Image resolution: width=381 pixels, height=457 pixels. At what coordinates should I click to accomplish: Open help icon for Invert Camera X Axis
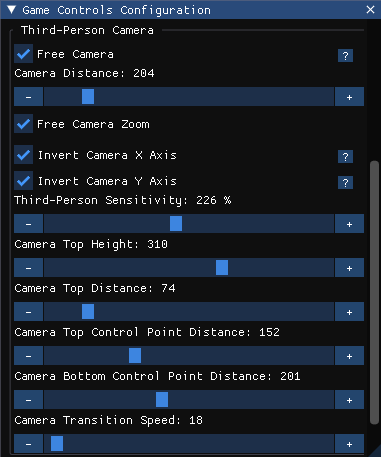click(x=345, y=156)
